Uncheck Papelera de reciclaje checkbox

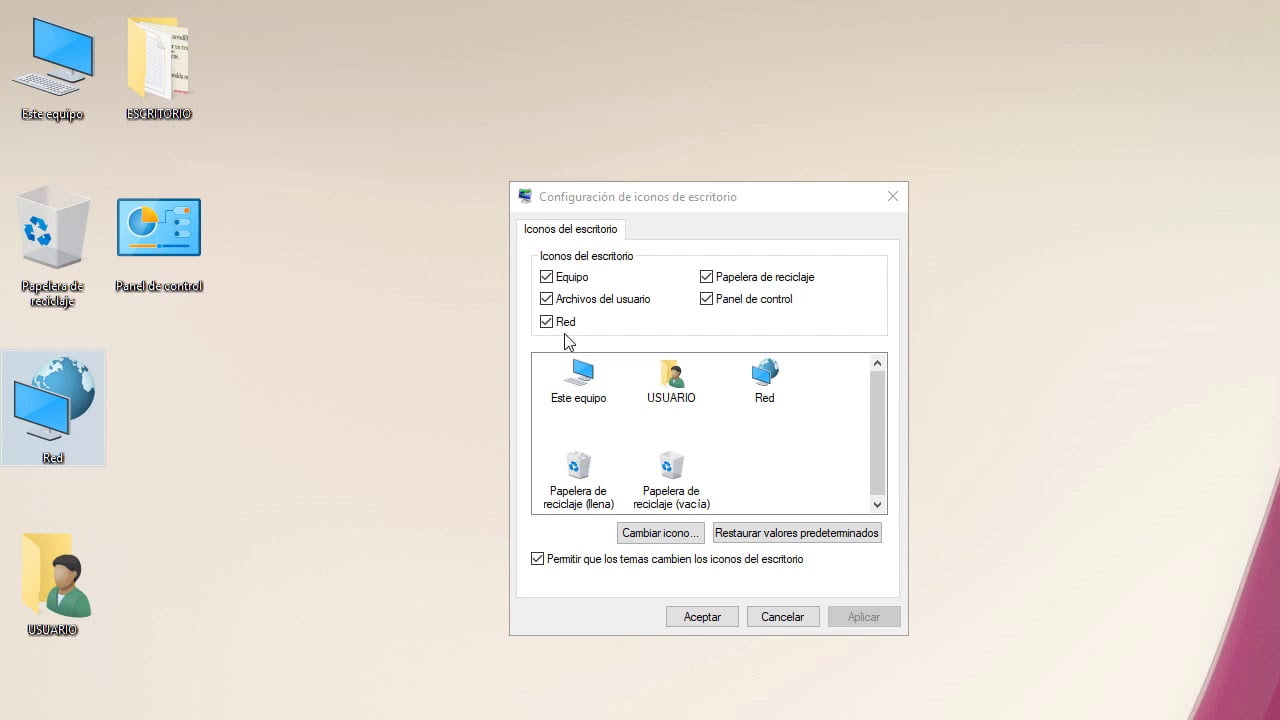706,277
